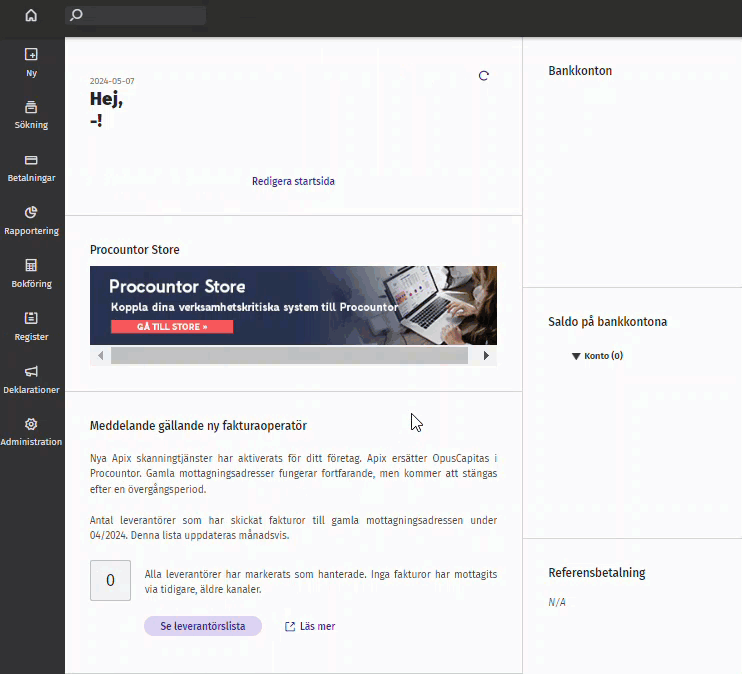Open the Procountor Store banner image
The height and width of the screenshot is (674, 742).
pyautogui.click(x=293, y=305)
